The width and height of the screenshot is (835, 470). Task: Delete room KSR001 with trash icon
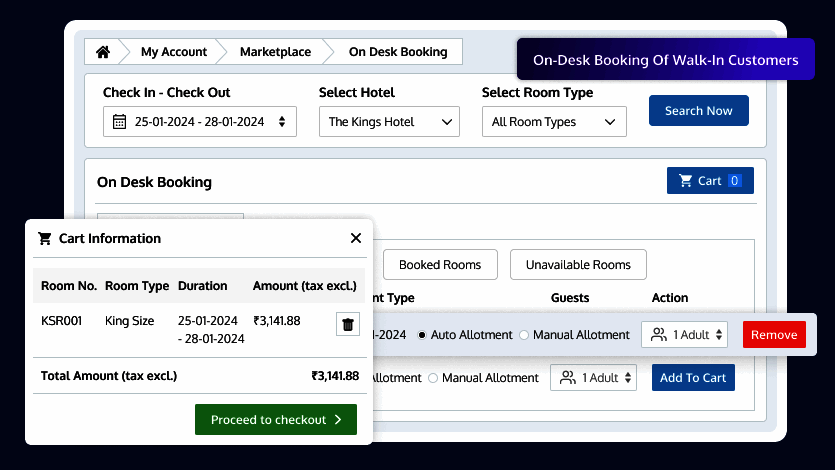click(347, 324)
